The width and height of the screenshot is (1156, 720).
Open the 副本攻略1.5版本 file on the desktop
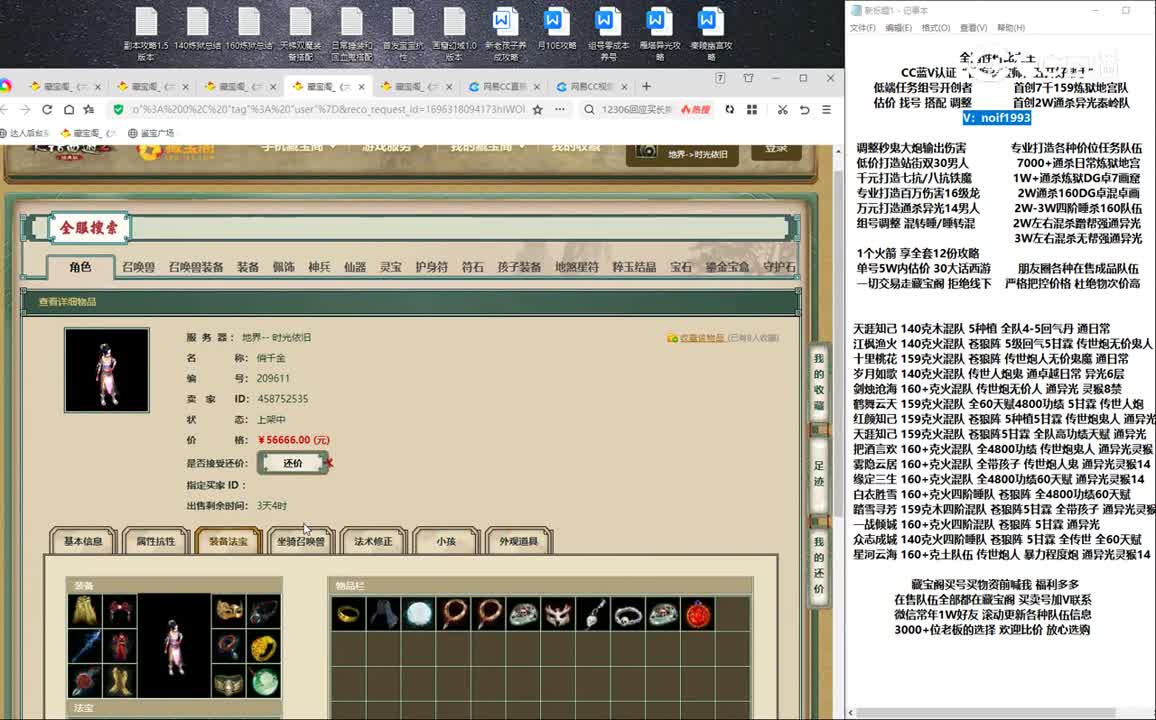(x=146, y=35)
